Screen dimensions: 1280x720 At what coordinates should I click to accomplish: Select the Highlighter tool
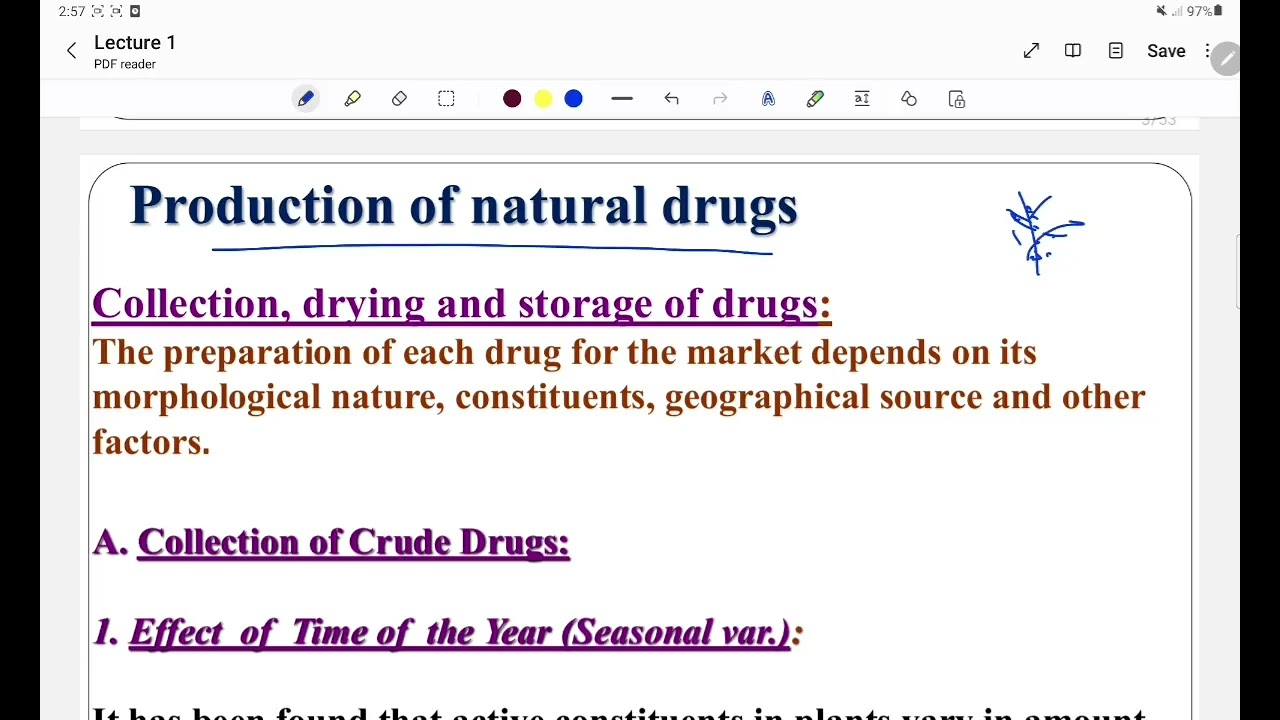coord(352,99)
